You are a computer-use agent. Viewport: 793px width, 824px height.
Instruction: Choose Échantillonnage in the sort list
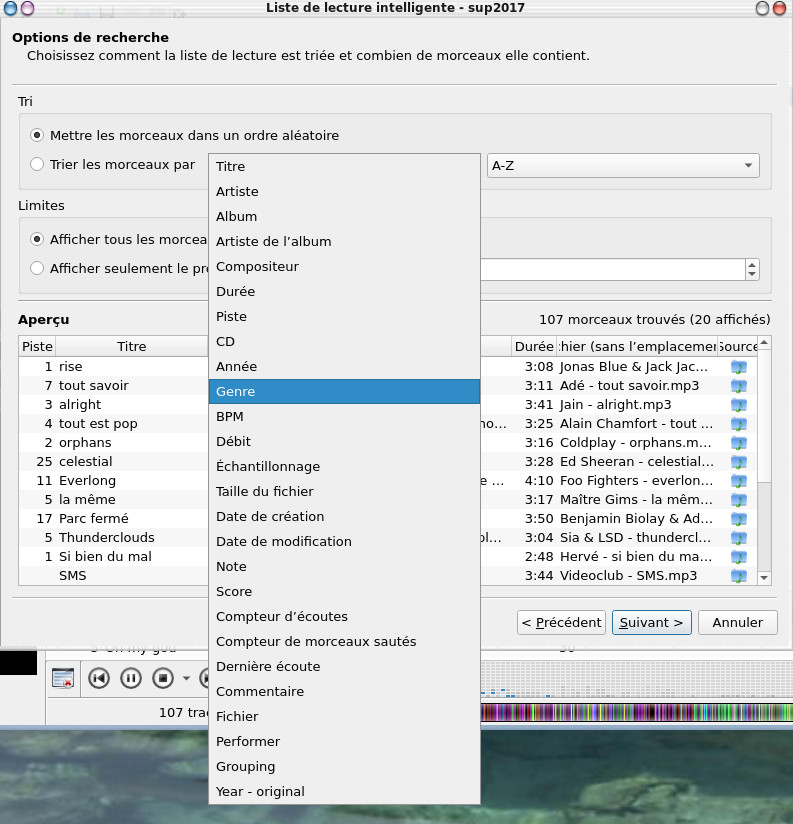[x=344, y=466]
